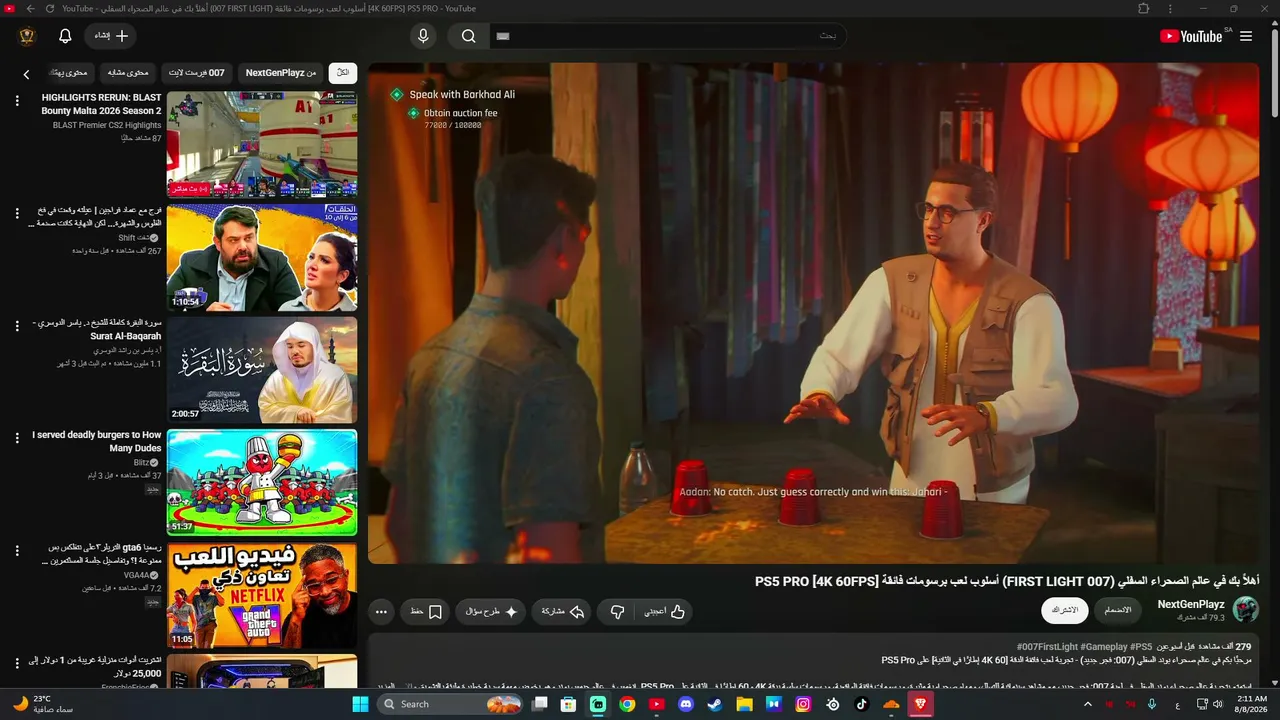The width and height of the screenshot is (1280, 720).
Task: Open the Netflix GTA video thumbnail
Action: pyautogui.click(x=262, y=596)
